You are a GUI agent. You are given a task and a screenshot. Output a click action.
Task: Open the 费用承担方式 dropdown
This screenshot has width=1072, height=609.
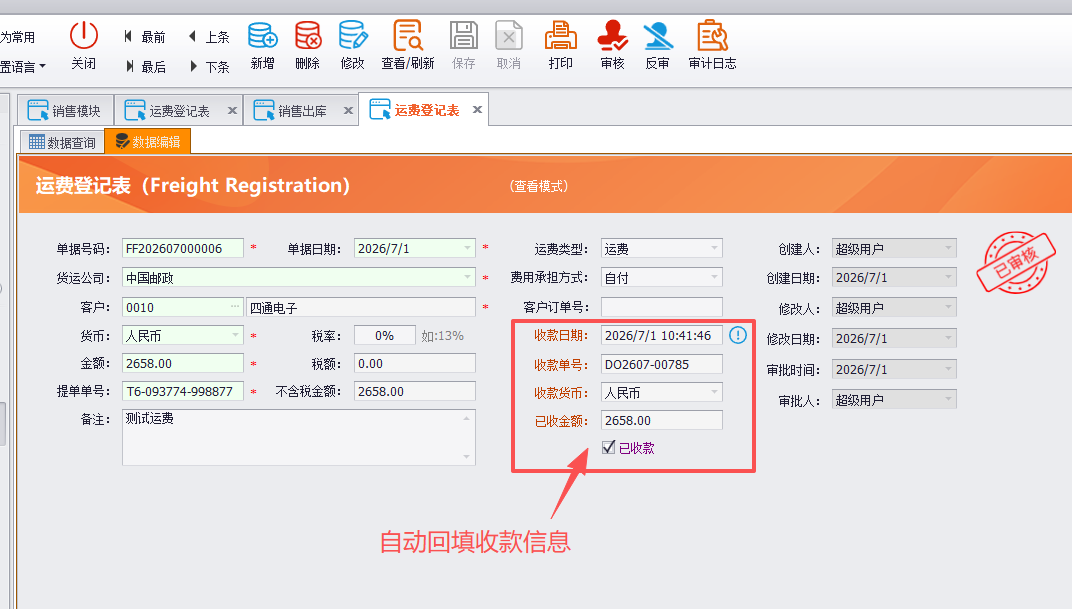(714, 278)
